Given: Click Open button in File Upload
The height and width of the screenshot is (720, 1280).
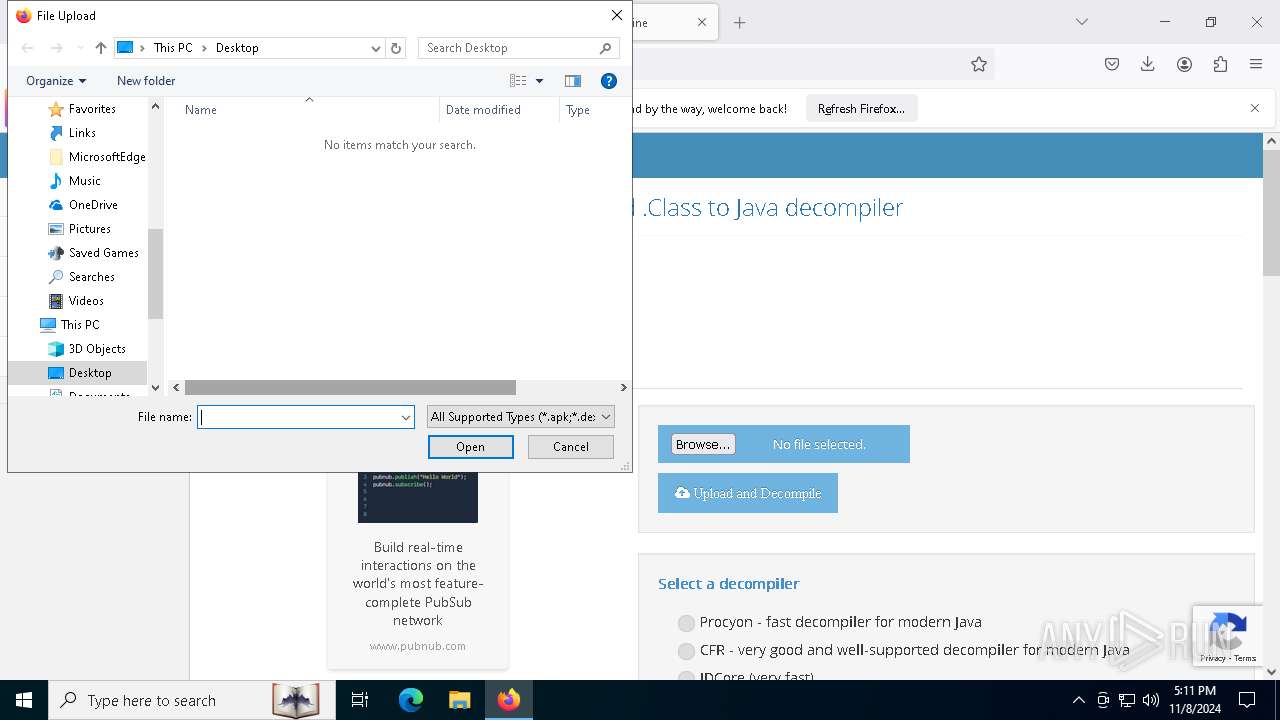Looking at the screenshot, I should point(470,447).
